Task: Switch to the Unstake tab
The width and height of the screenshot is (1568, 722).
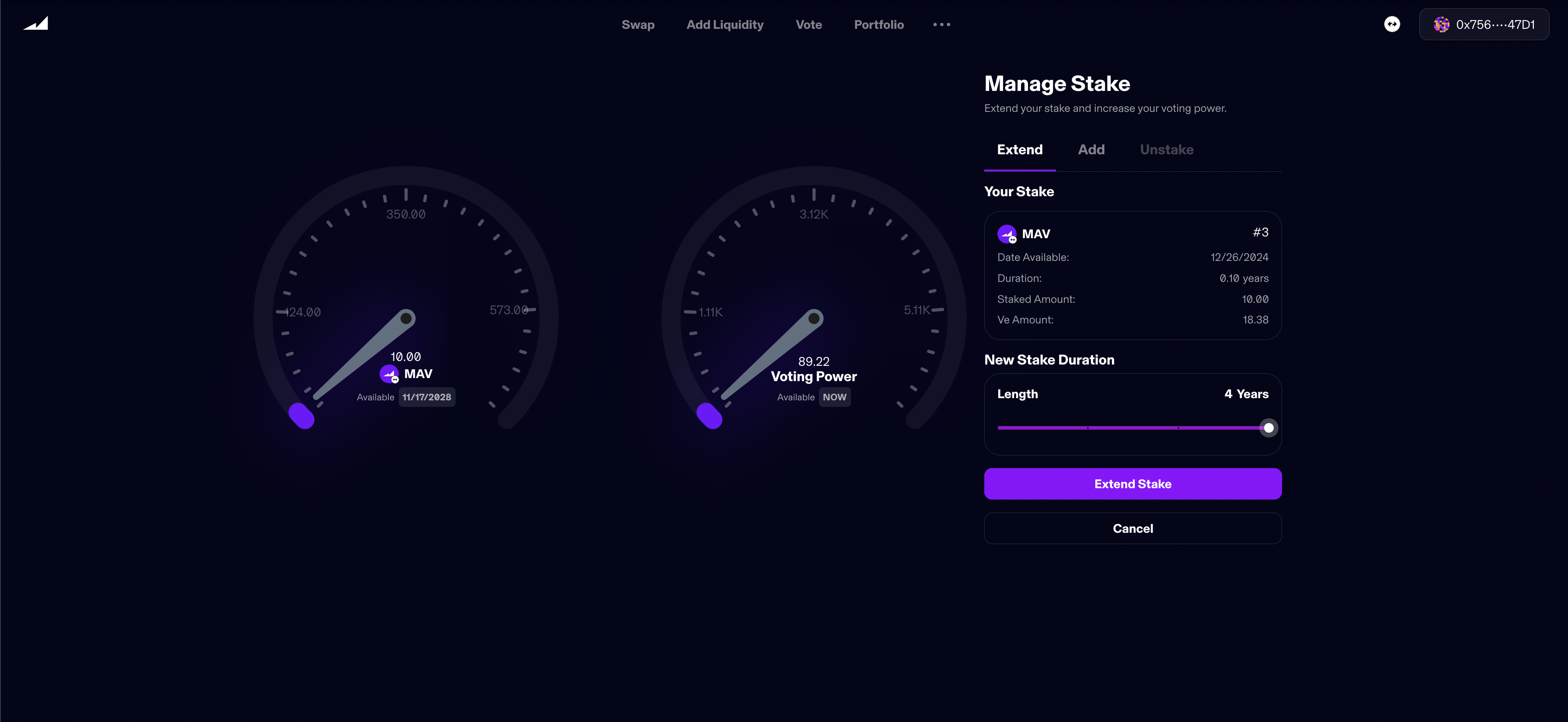Action: (1166, 149)
